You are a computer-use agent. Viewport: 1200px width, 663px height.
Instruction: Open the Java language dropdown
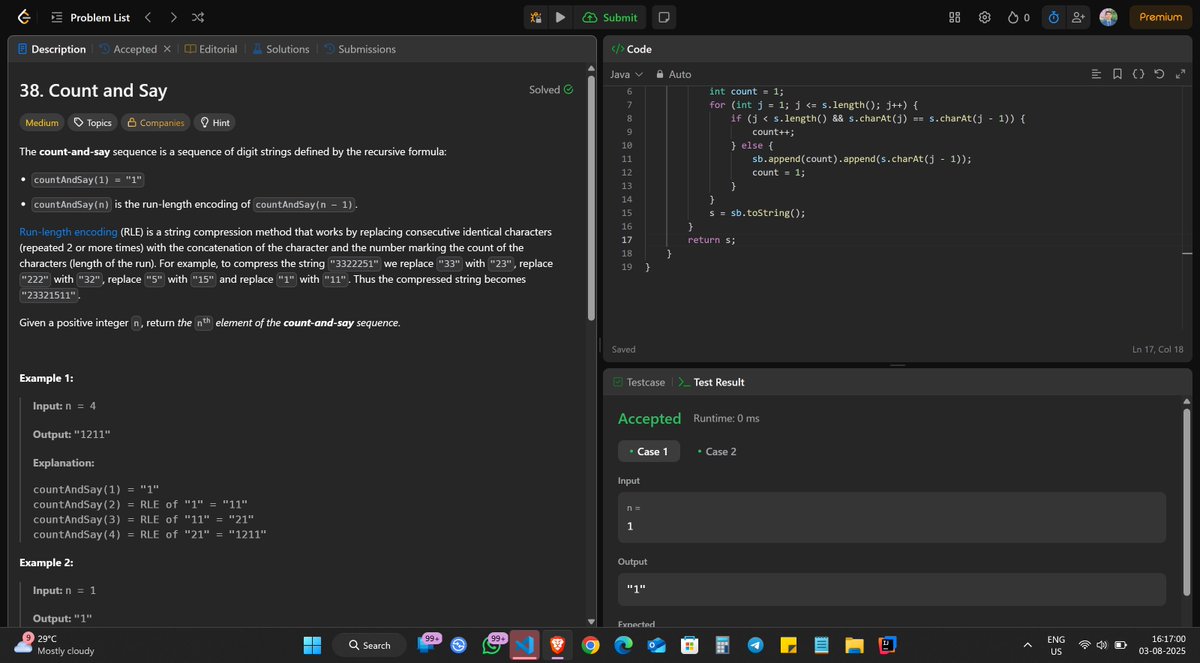(626, 74)
